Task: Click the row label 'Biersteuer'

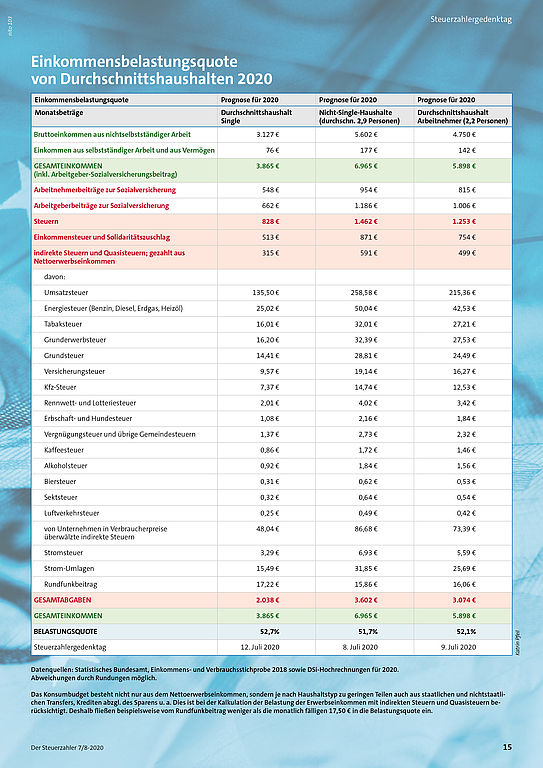Action: (x=60, y=481)
